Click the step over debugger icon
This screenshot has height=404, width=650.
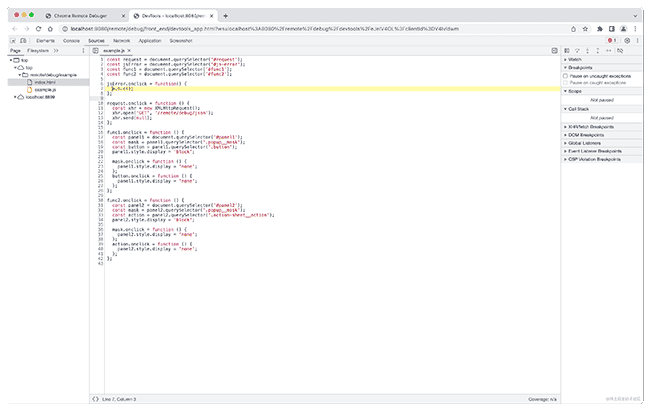(577, 51)
